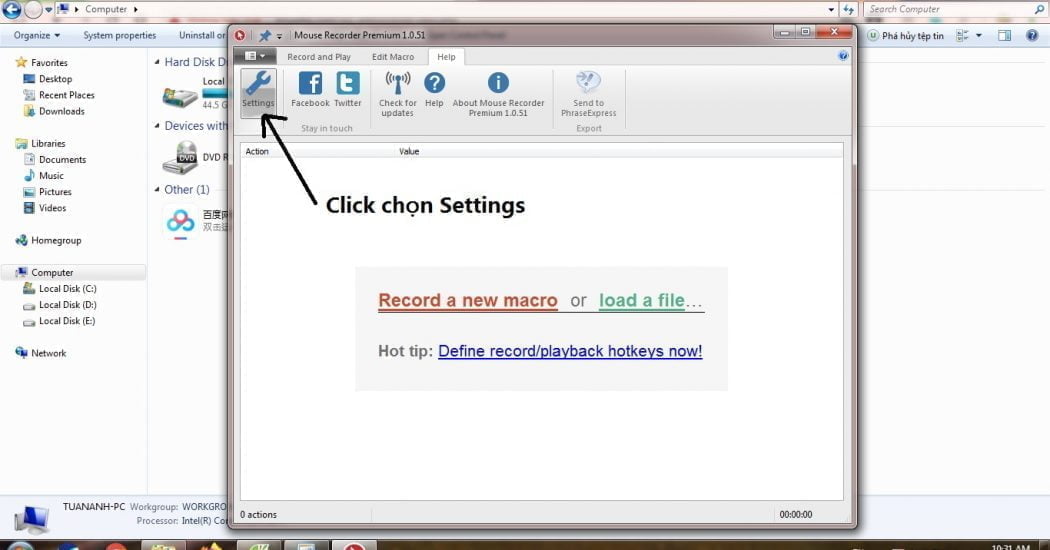Click the Explorer refresh button

click(848, 9)
